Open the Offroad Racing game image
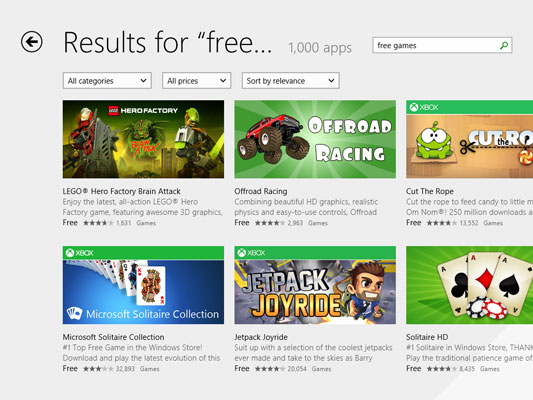Viewport: 533px width, 400px height. [x=315, y=139]
